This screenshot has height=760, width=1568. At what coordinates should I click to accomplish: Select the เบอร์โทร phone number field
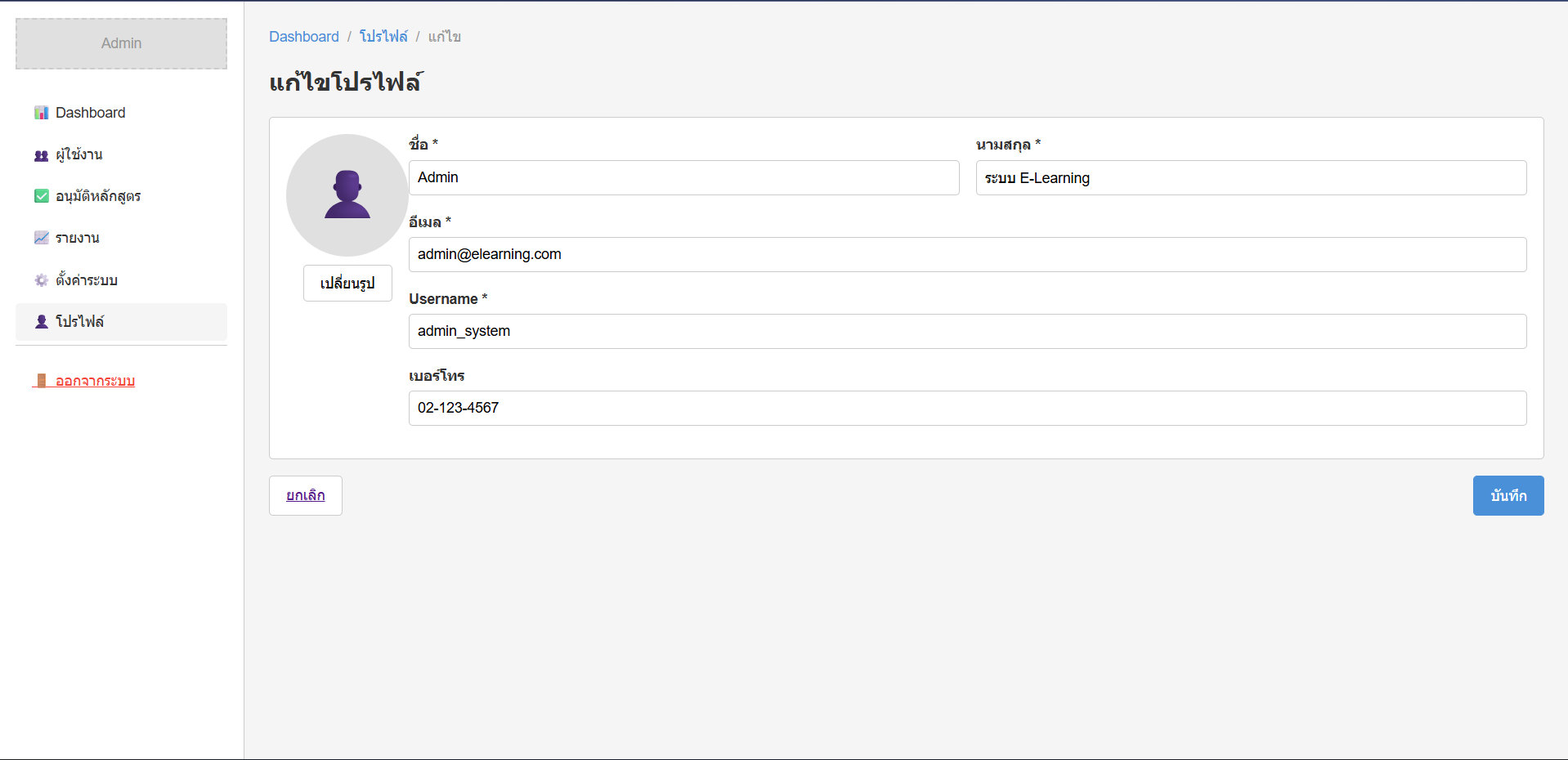967,408
